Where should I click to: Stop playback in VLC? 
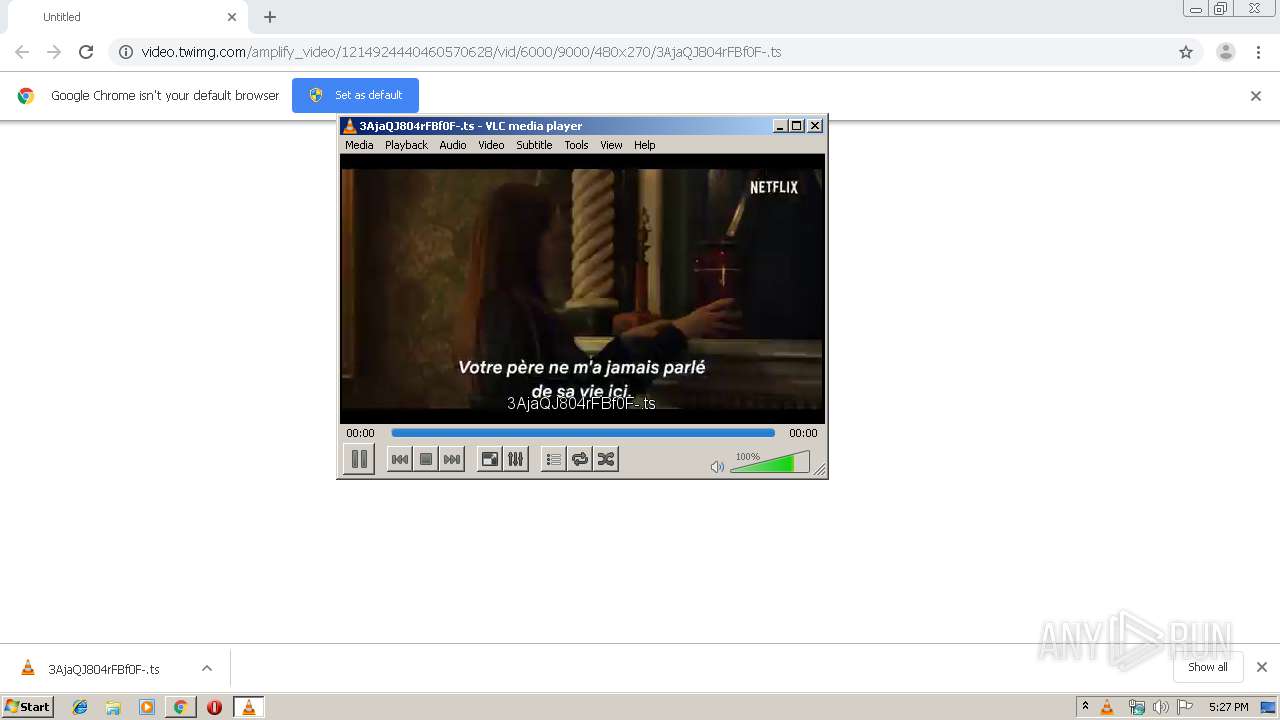426,459
